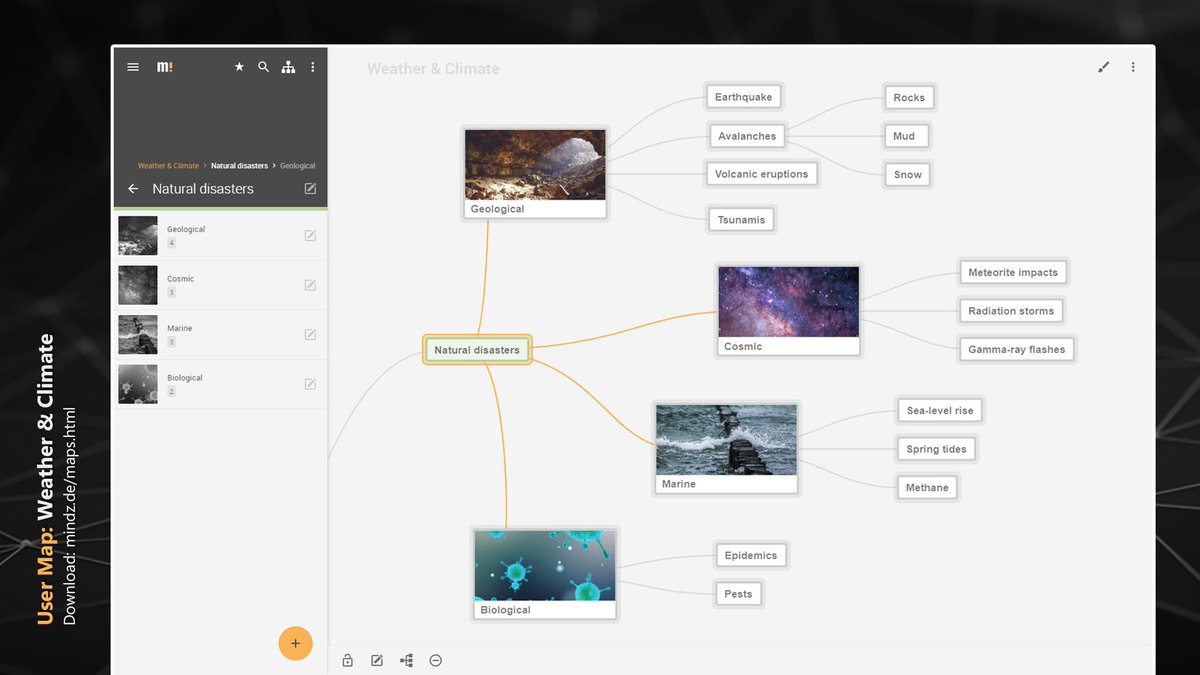Open the three-dot menu in the sidebar
Screen dimensions: 1200x675
[312, 66]
